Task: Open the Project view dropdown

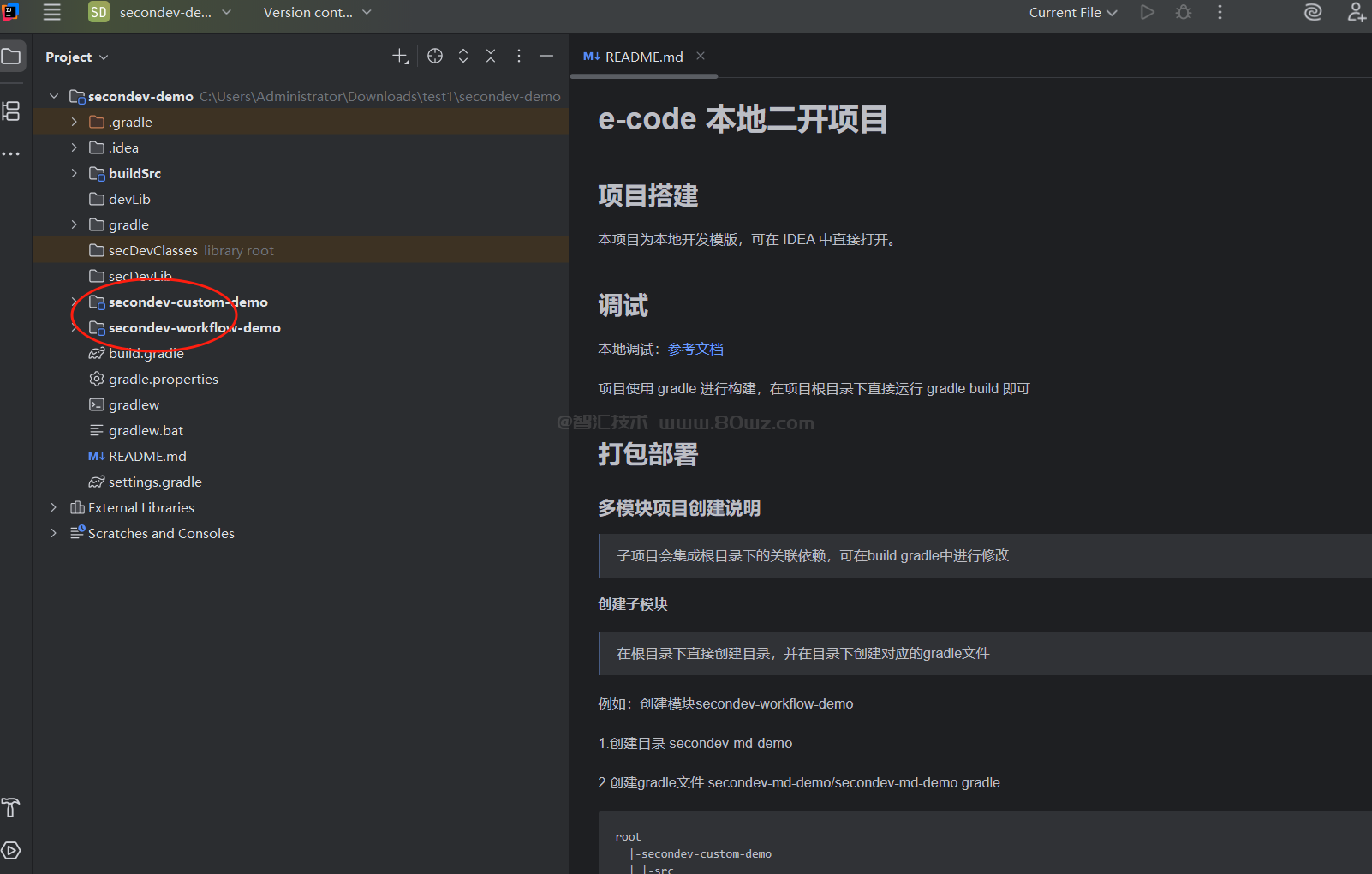Action: (x=77, y=57)
